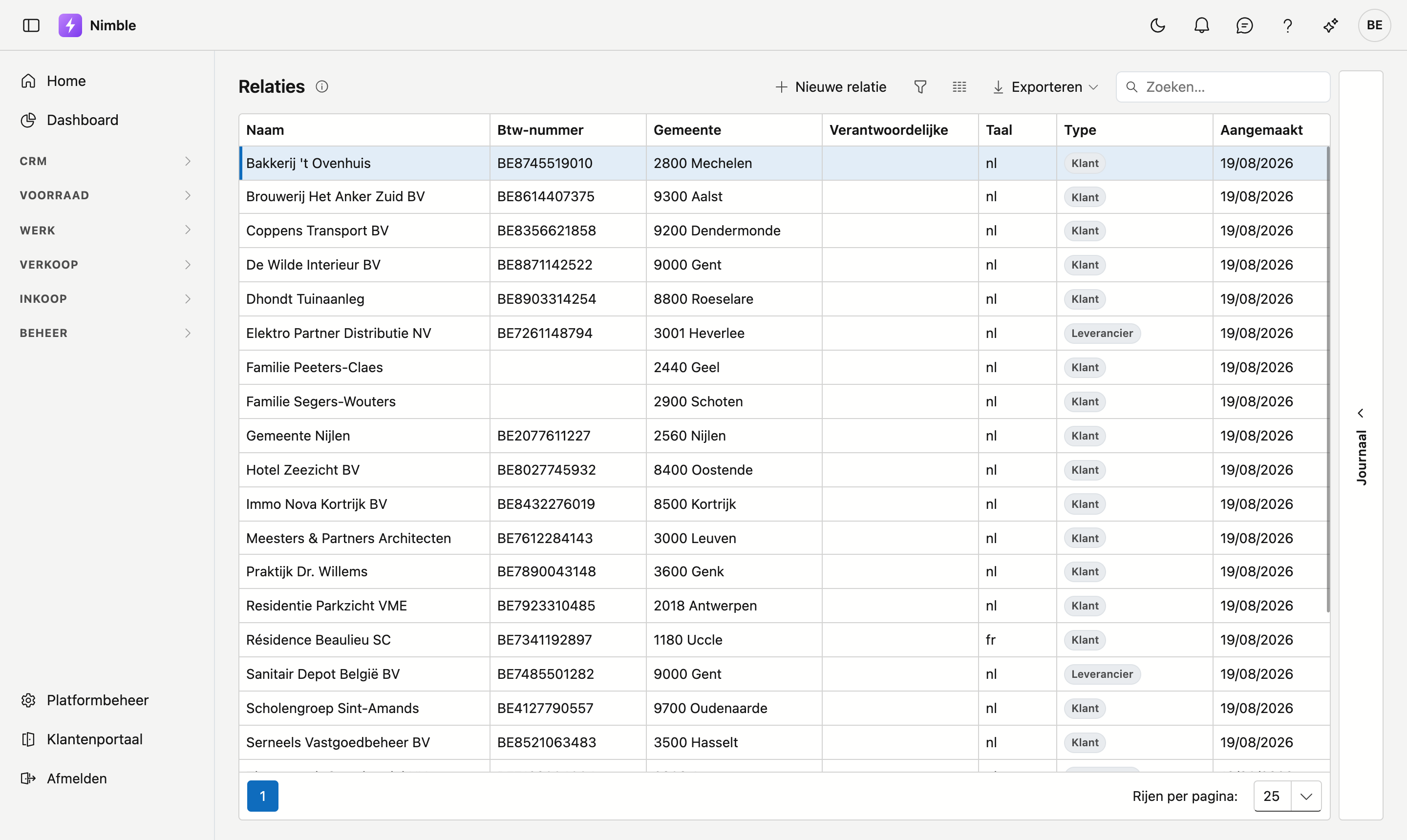Open the column layout grid icon
The width and height of the screenshot is (1407, 840).
(959, 86)
